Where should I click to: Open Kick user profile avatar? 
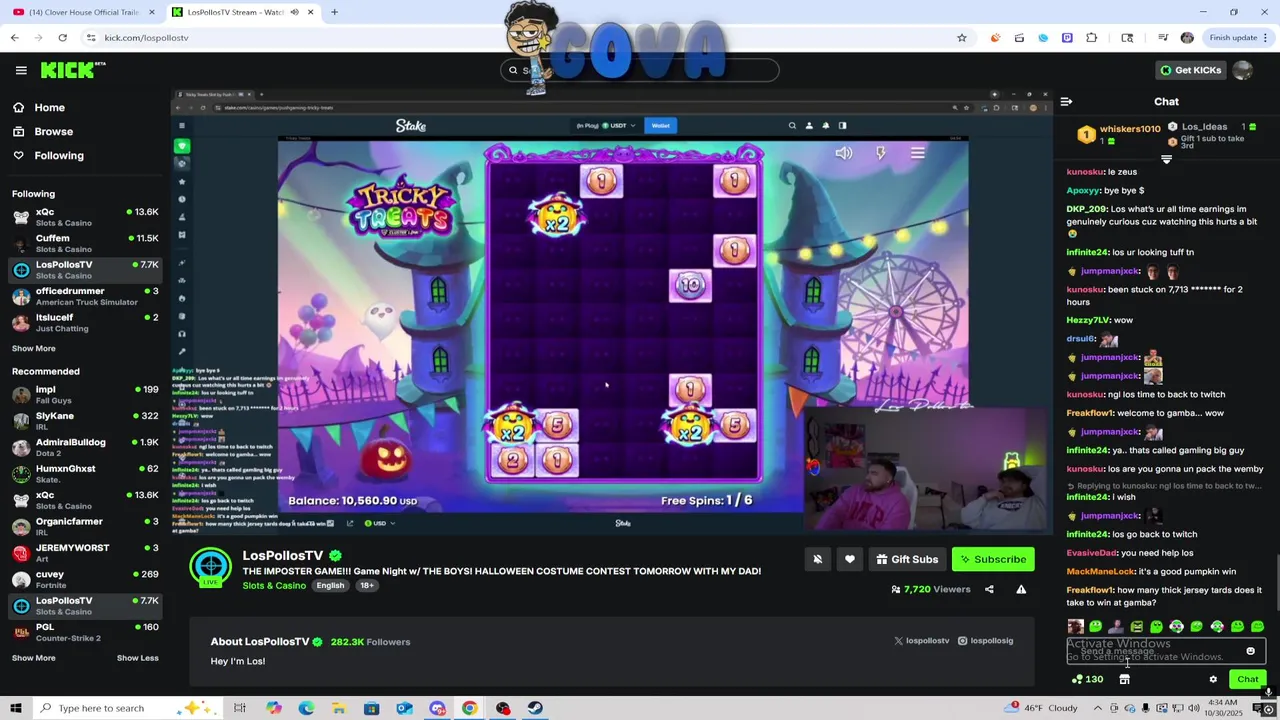coord(1243,70)
